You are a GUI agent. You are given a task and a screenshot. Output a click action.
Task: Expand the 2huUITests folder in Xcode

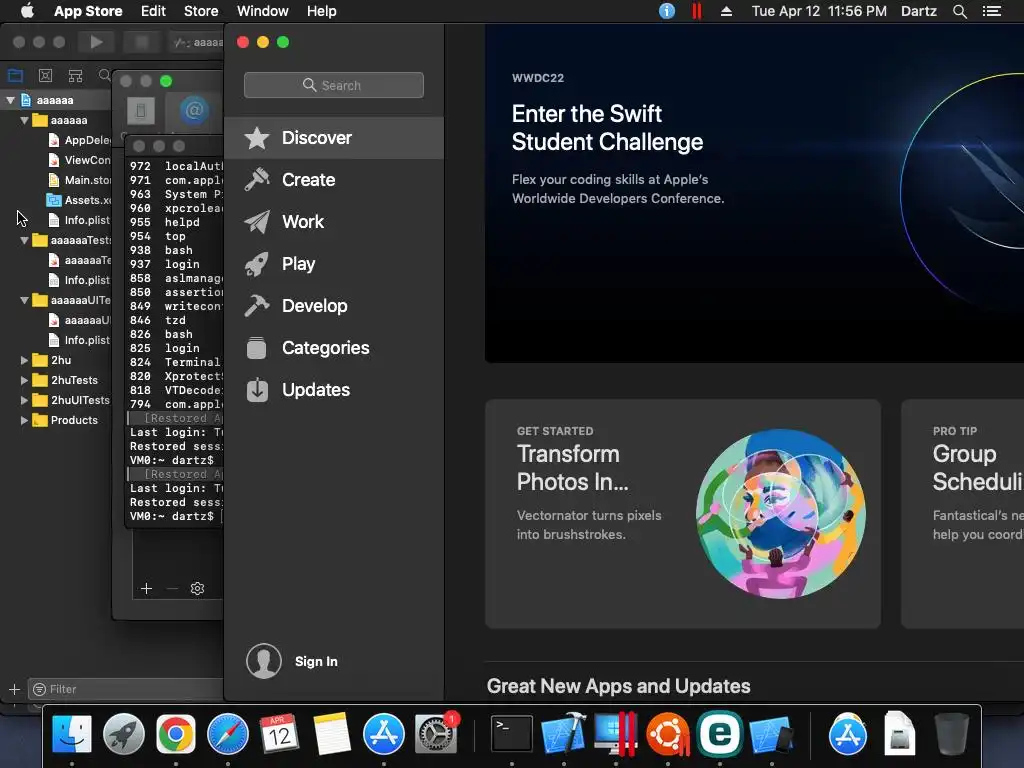point(24,400)
